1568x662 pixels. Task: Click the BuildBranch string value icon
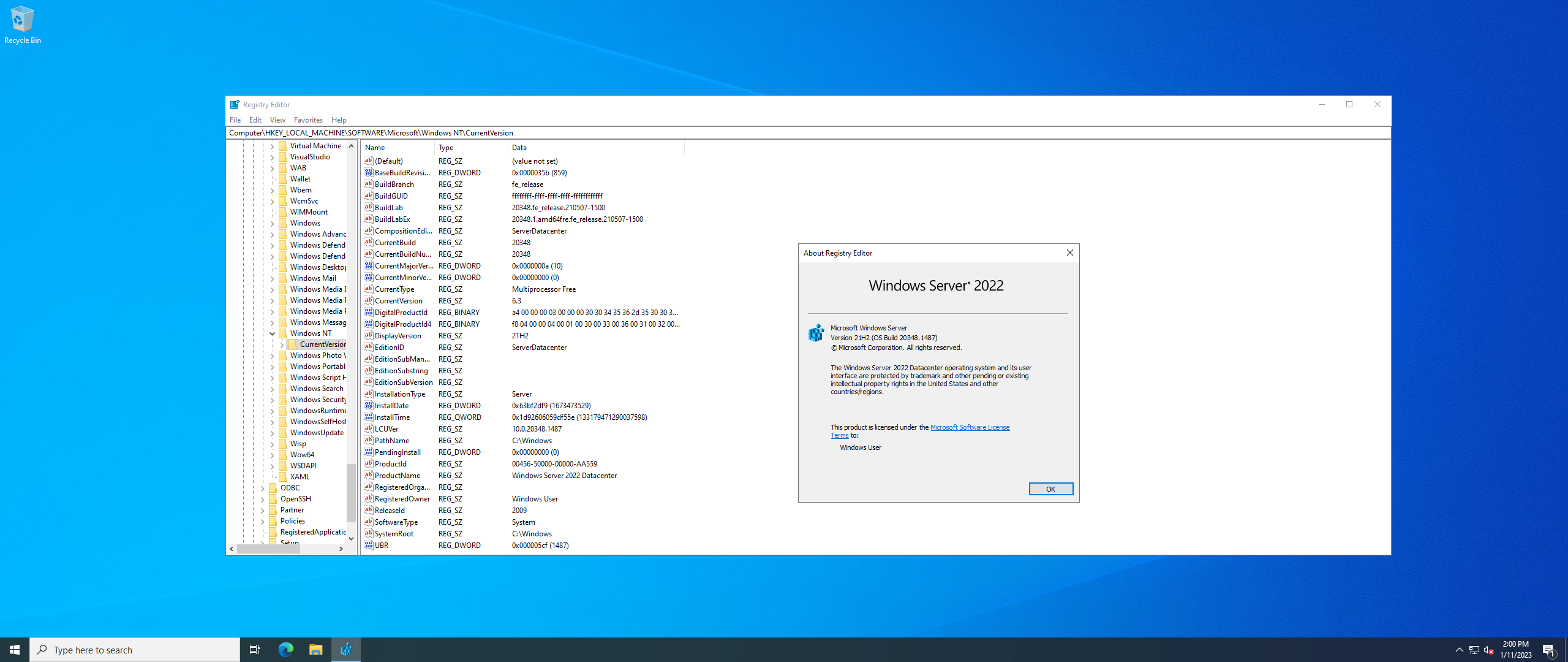pyautogui.click(x=369, y=185)
